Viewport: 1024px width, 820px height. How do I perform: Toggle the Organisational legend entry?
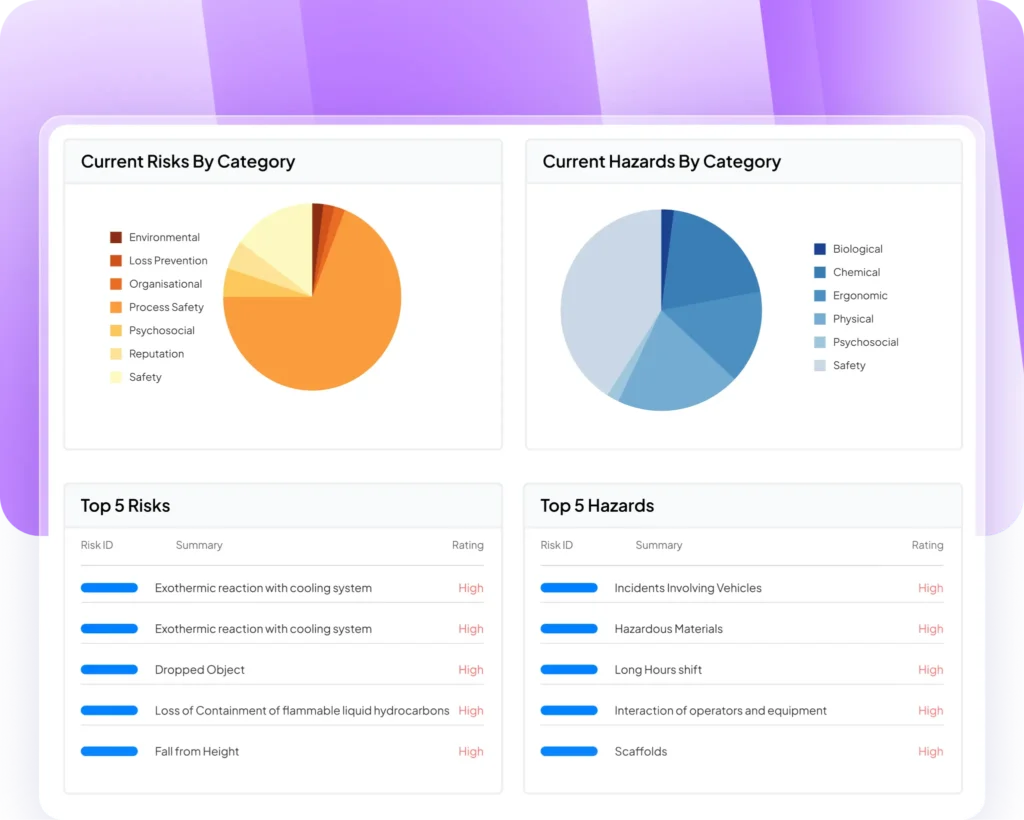(165, 284)
